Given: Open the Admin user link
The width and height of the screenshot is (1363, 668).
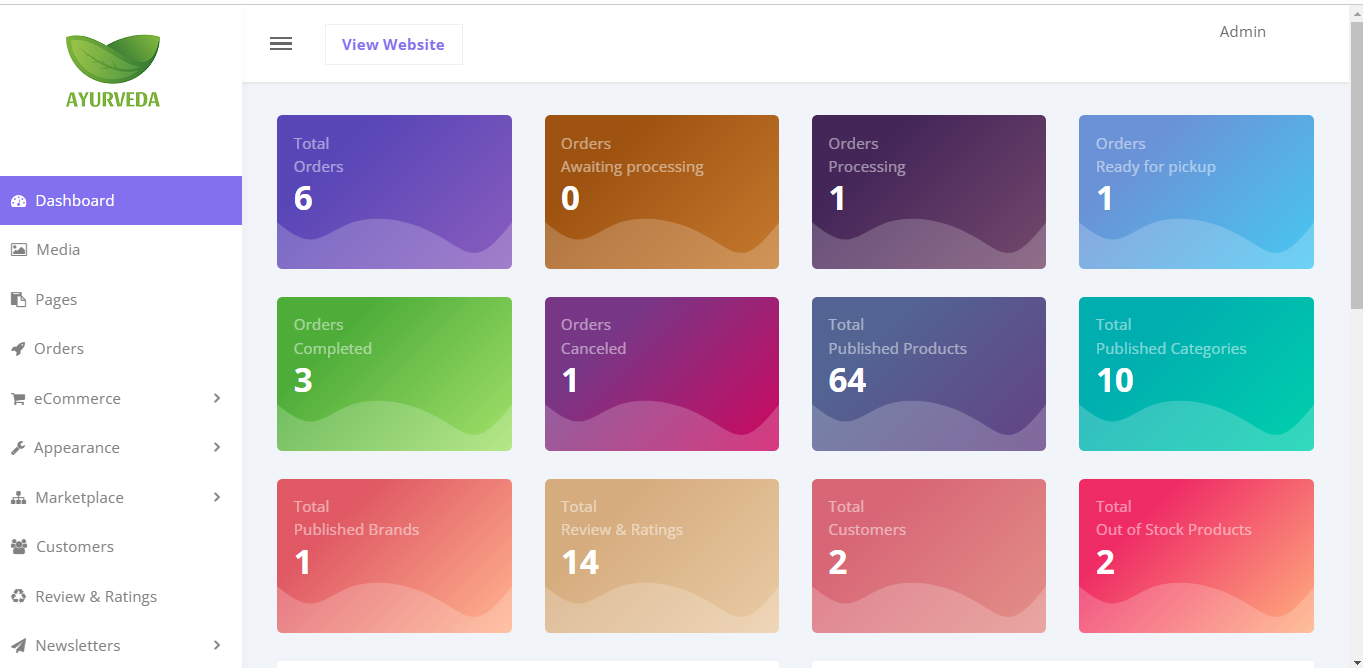Looking at the screenshot, I should pos(1242,32).
